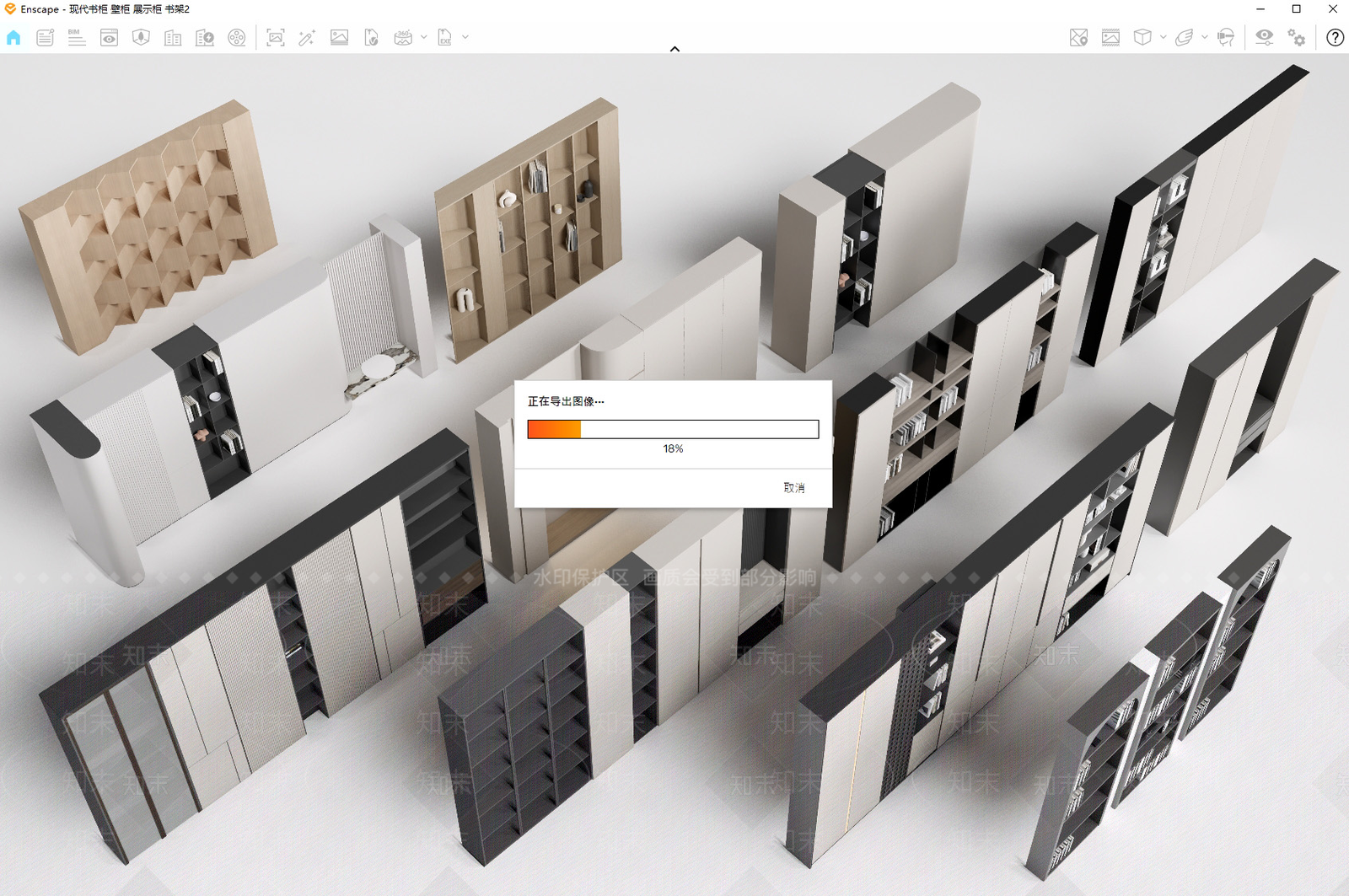This screenshot has height=896, width=1349.
Task: Click the 取消 cancel button in export dialog
Action: pyautogui.click(x=794, y=488)
